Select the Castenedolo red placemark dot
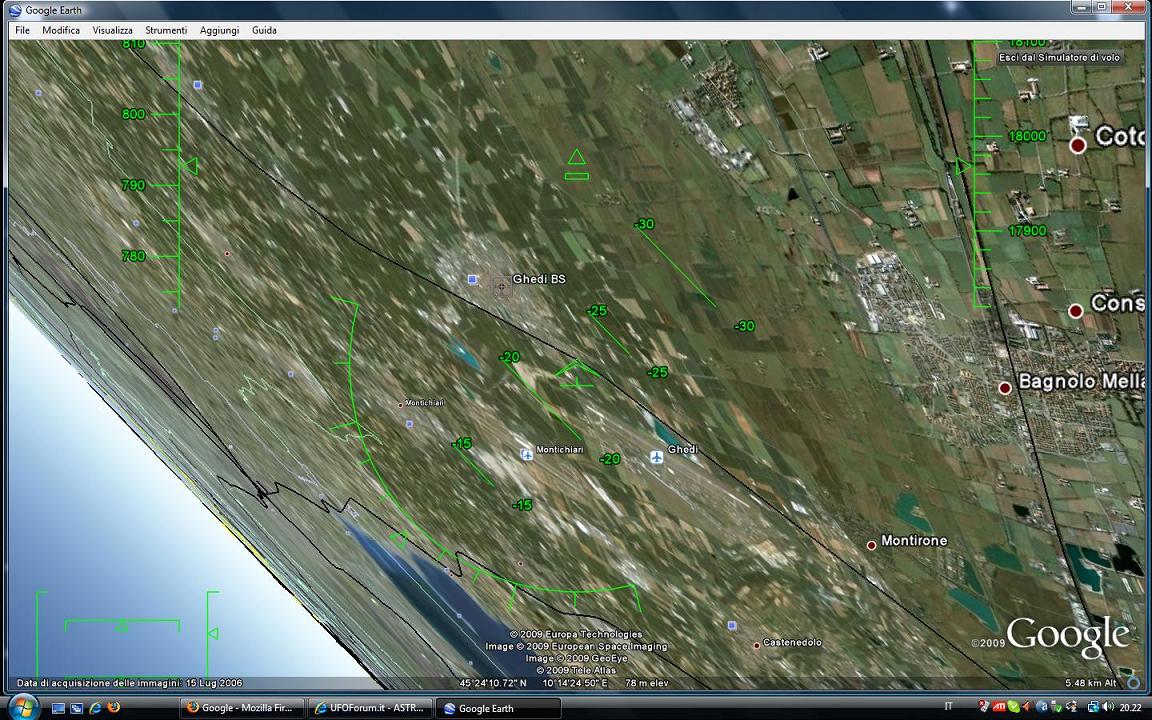Image resolution: width=1152 pixels, height=720 pixels. [x=756, y=645]
